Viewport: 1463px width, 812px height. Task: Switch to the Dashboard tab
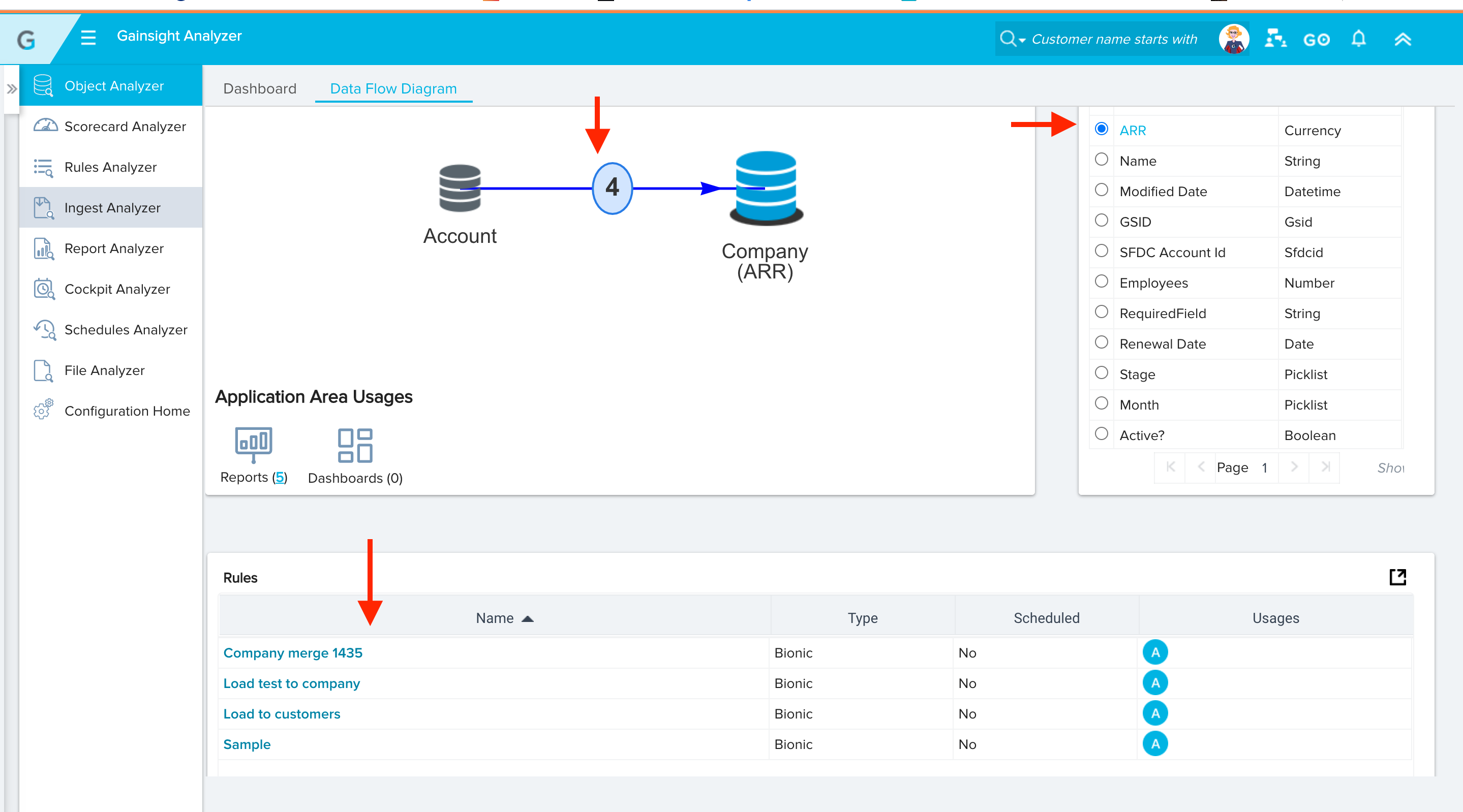tap(260, 88)
